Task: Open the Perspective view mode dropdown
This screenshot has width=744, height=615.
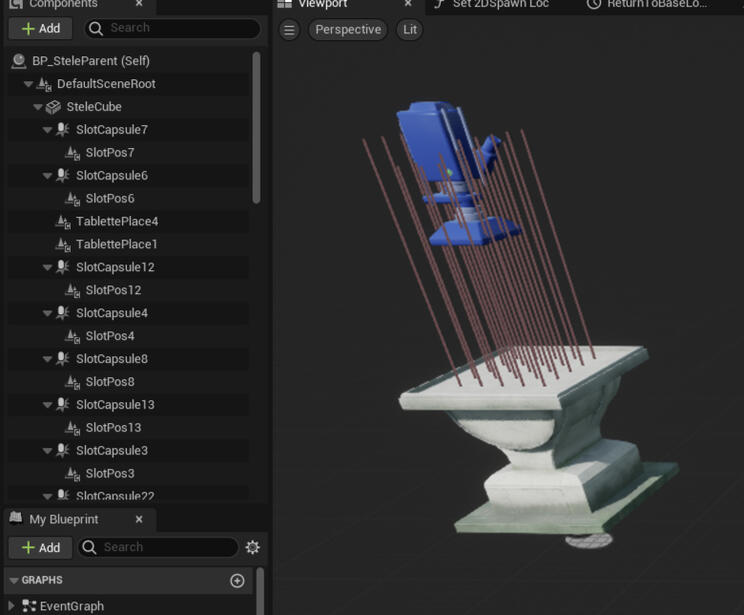Action: point(348,30)
